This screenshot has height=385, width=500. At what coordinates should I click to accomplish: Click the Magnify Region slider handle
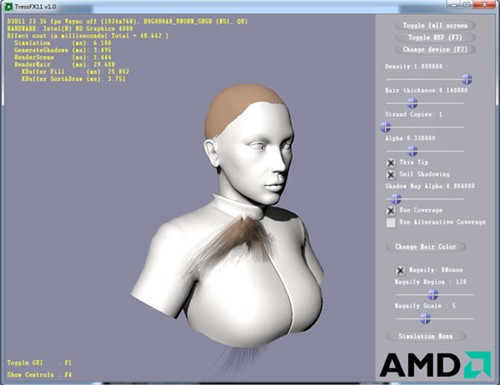(x=433, y=295)
